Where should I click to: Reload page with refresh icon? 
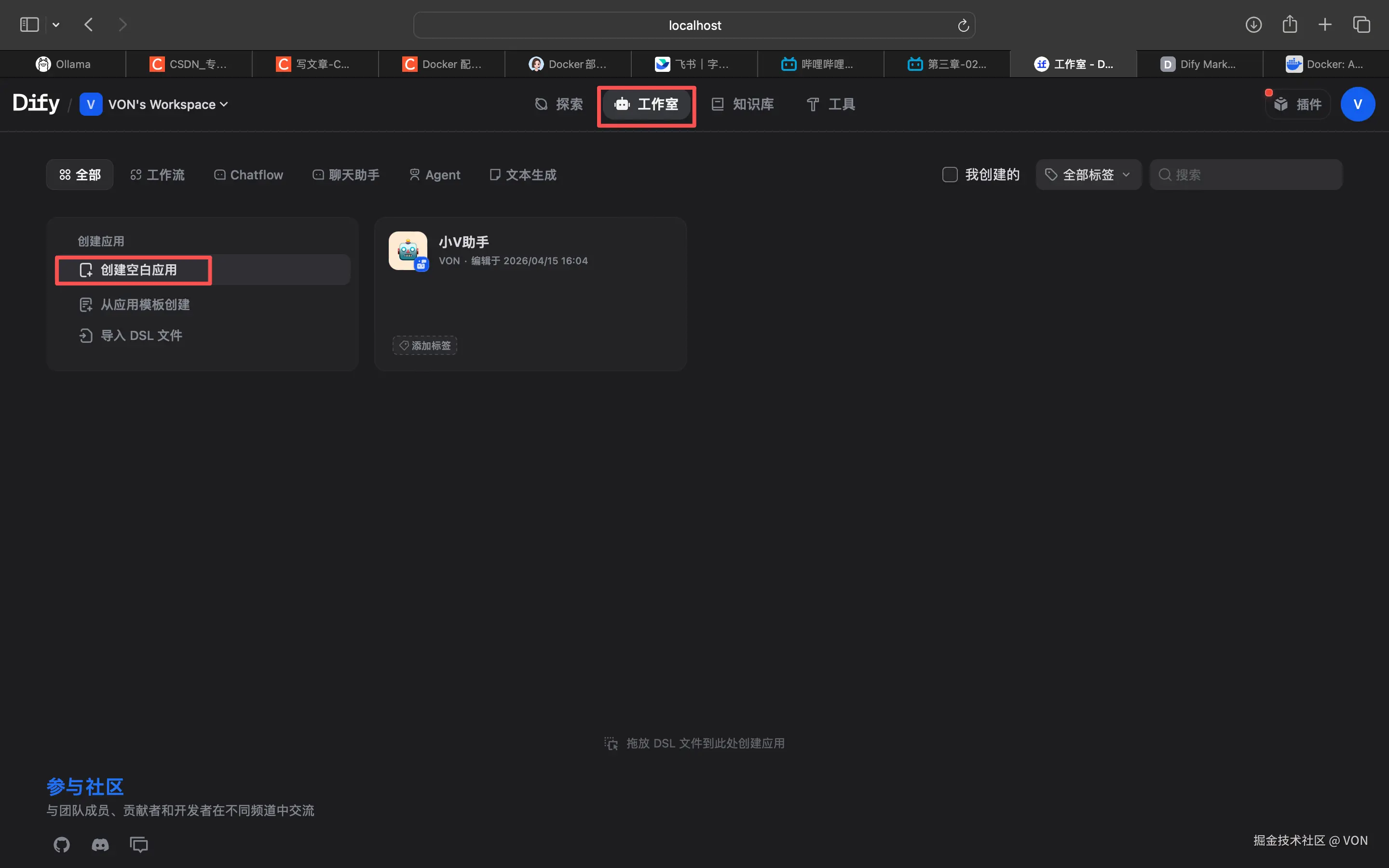(963, 25)
